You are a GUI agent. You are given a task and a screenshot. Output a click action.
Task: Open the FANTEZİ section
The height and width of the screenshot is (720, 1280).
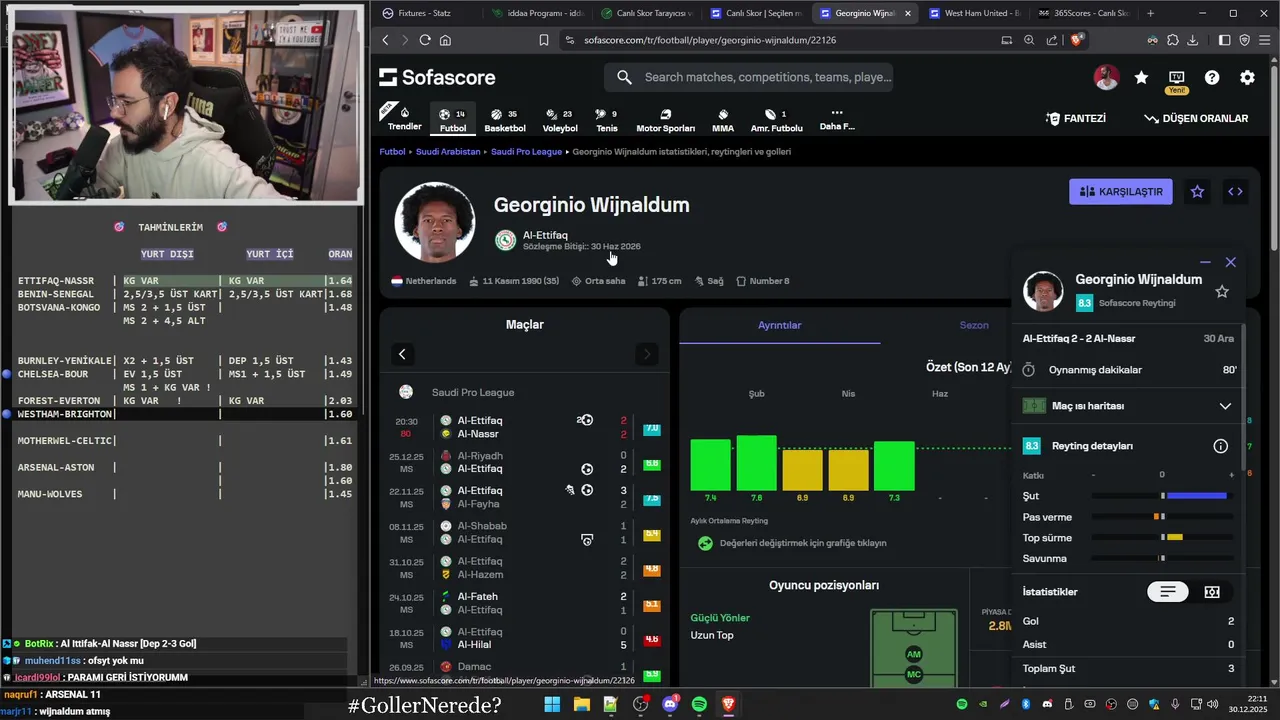pyautogui.click(x=1076, y=118)
